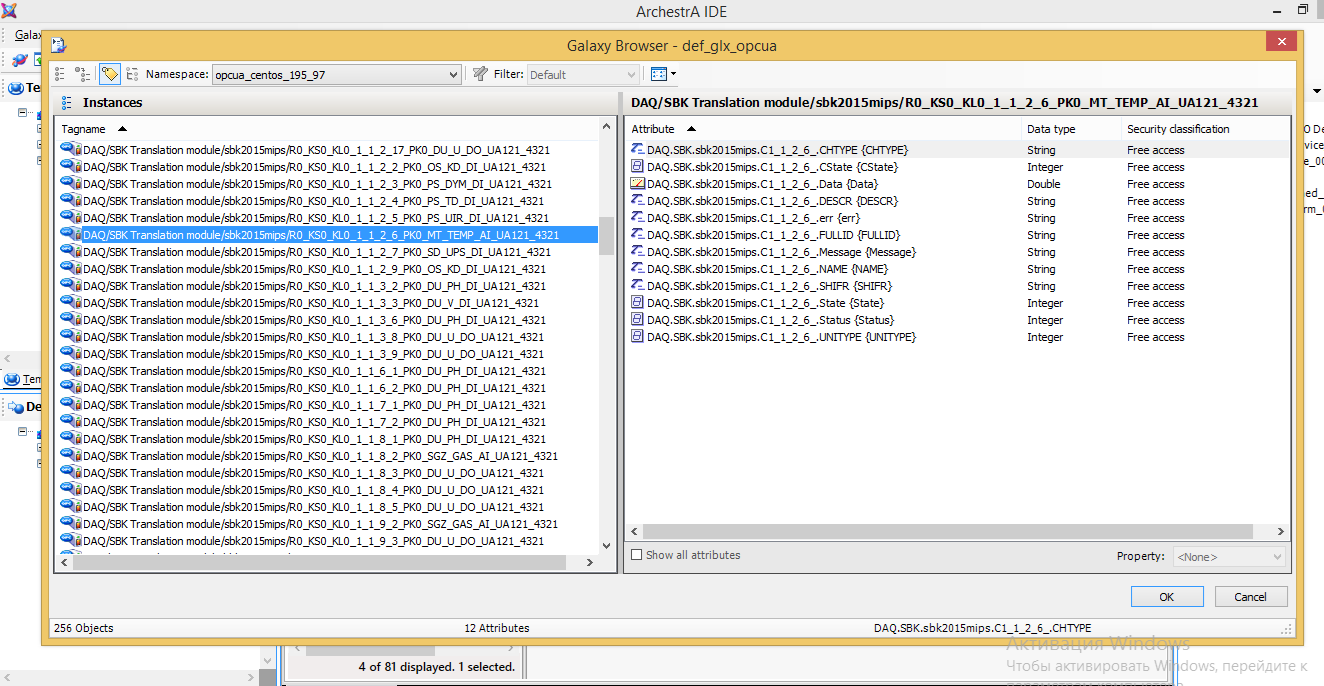Screen dimensions: 1324x686
Task: Open the Namespace dropdown
Action: pos(452,75)
